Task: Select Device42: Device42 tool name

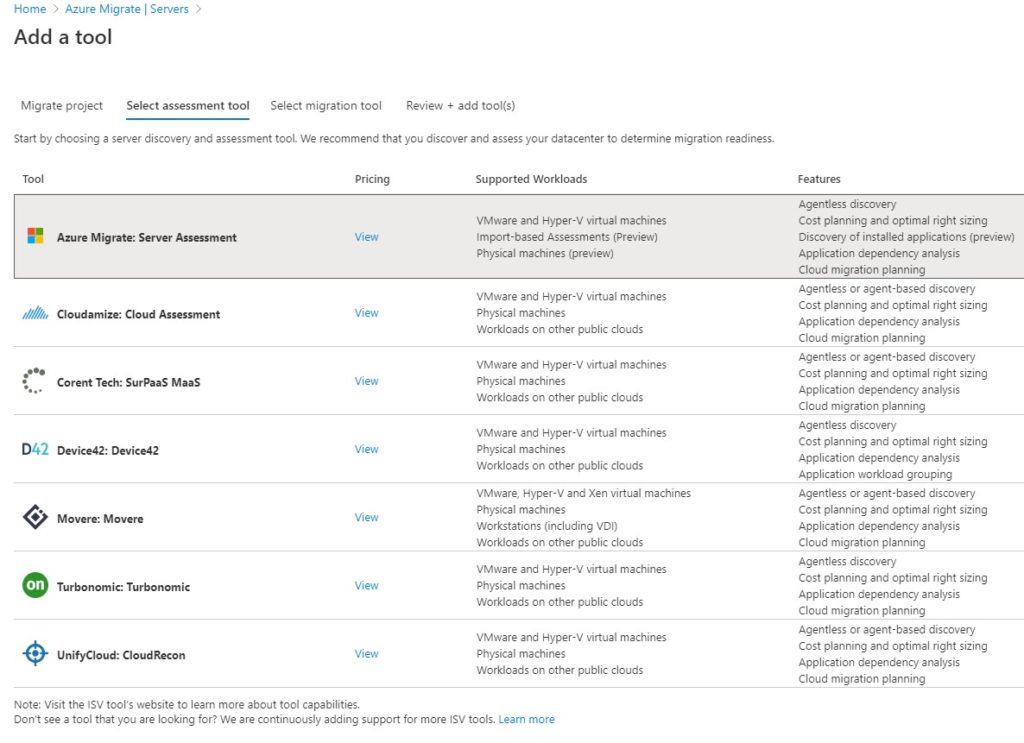Action: pyautogui.click(x=108, y=451)
